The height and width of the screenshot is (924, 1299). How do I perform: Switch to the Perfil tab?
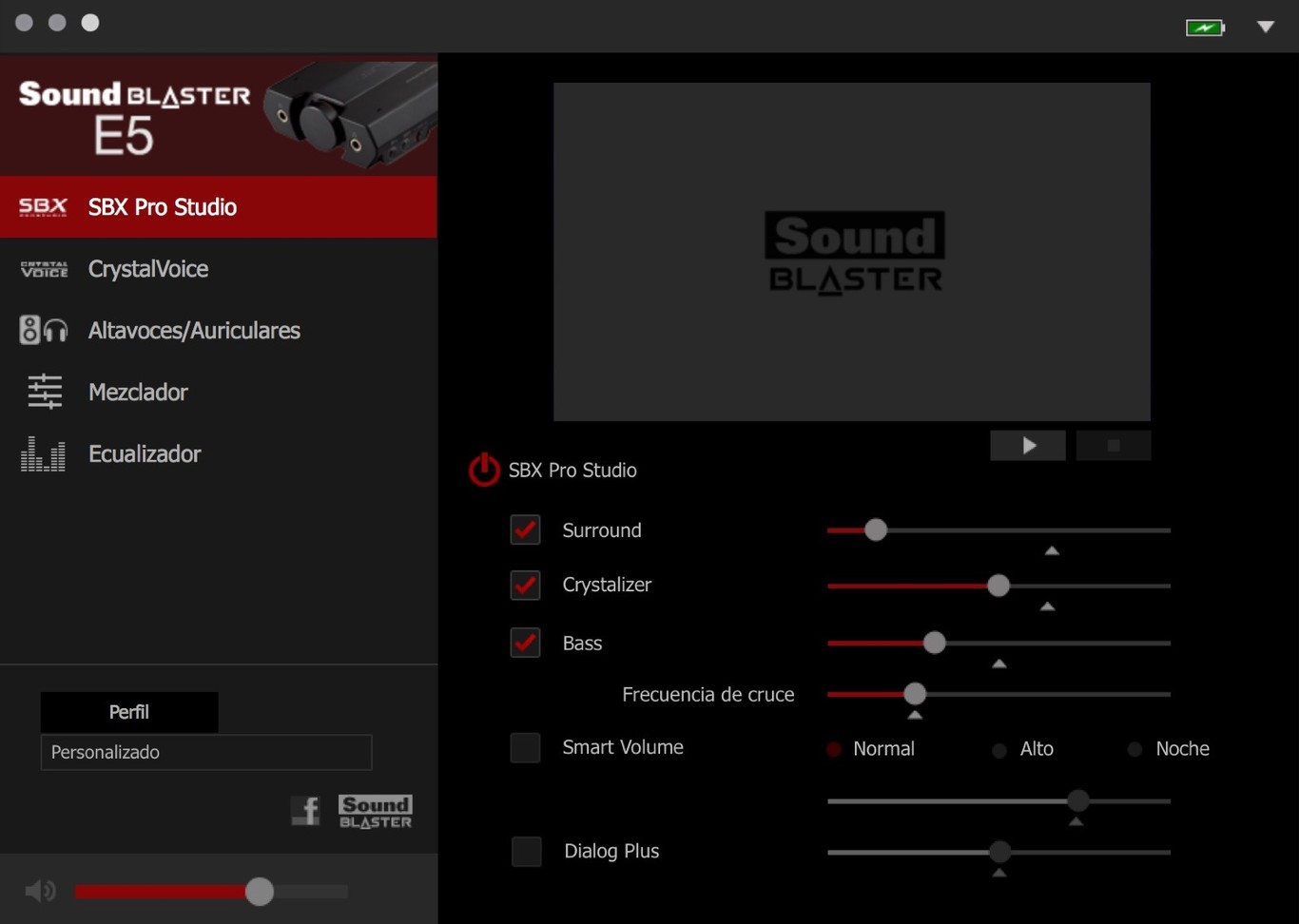coord(127,711)
